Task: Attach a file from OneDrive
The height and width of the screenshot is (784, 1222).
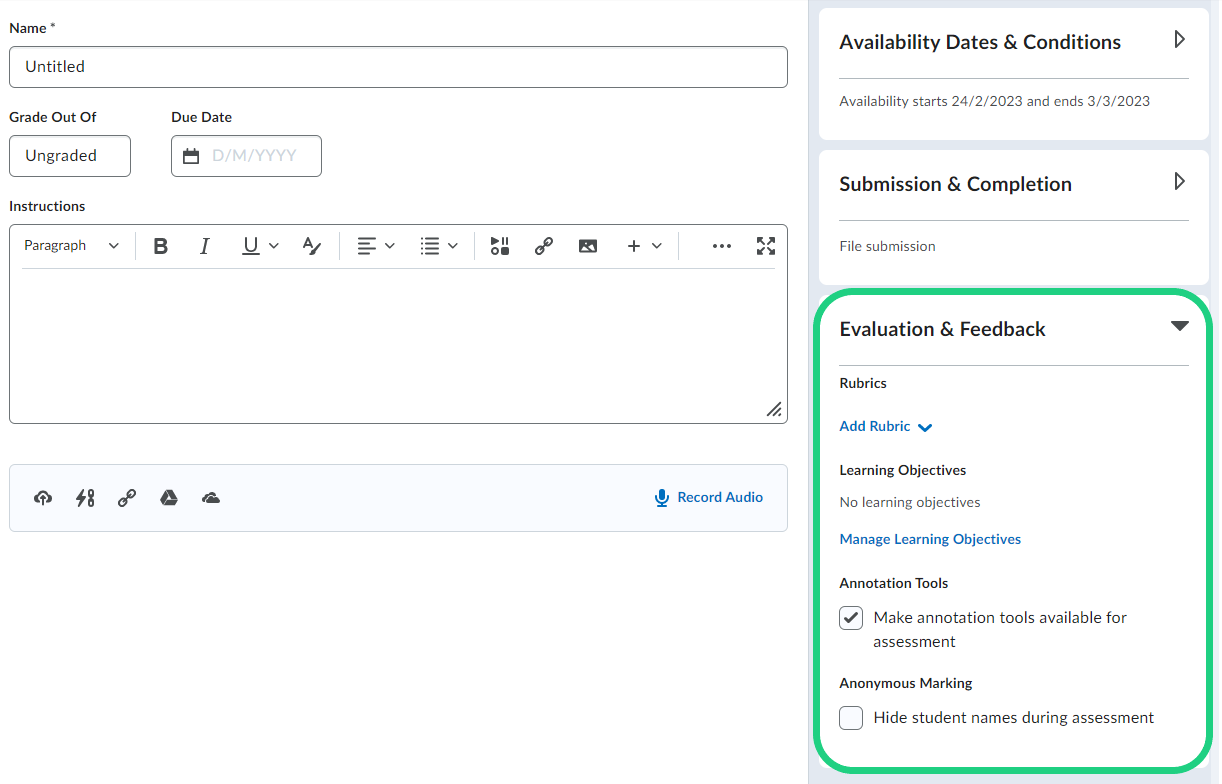Action: point(211,498)
